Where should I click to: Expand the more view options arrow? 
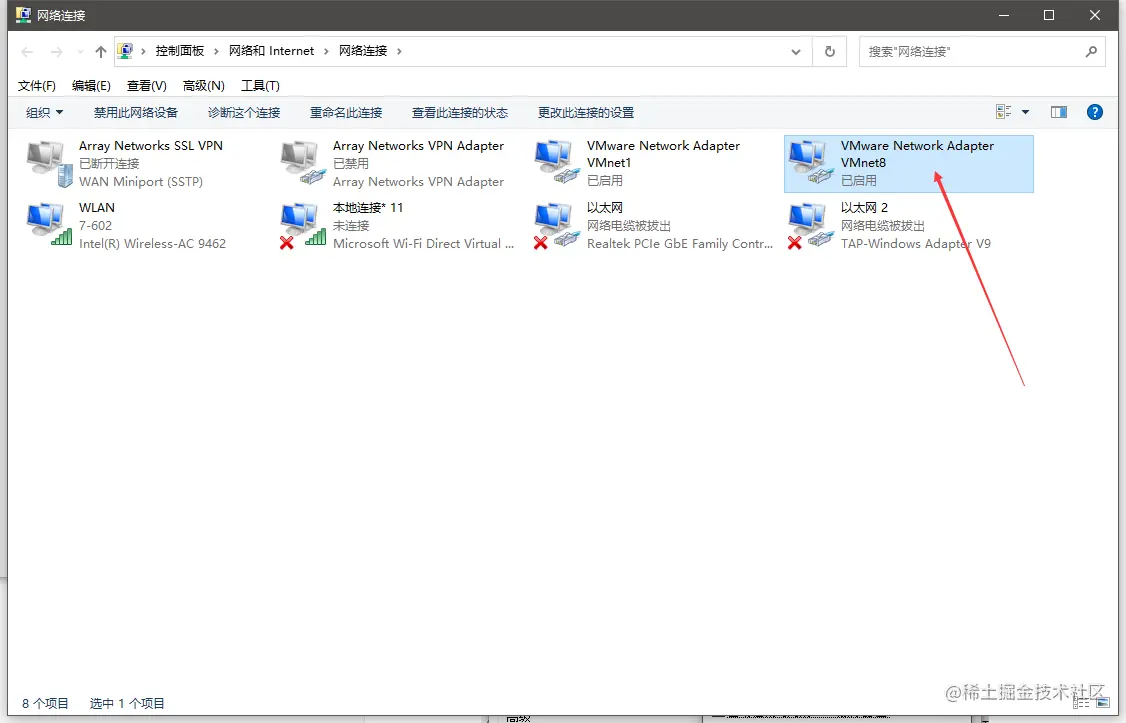point(1025,112)
